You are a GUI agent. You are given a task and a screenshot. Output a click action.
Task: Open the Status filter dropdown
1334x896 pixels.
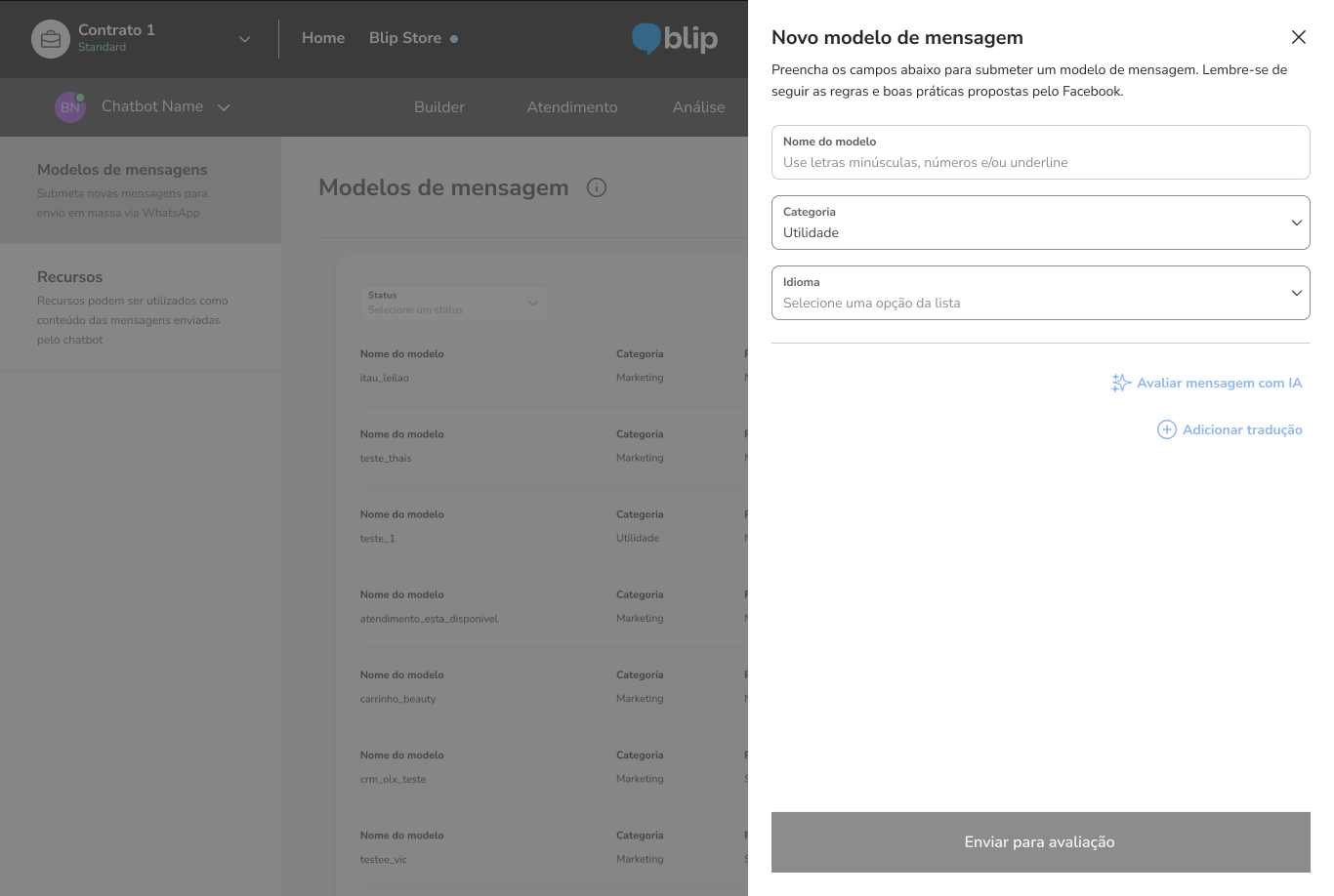tap(454, 303)
